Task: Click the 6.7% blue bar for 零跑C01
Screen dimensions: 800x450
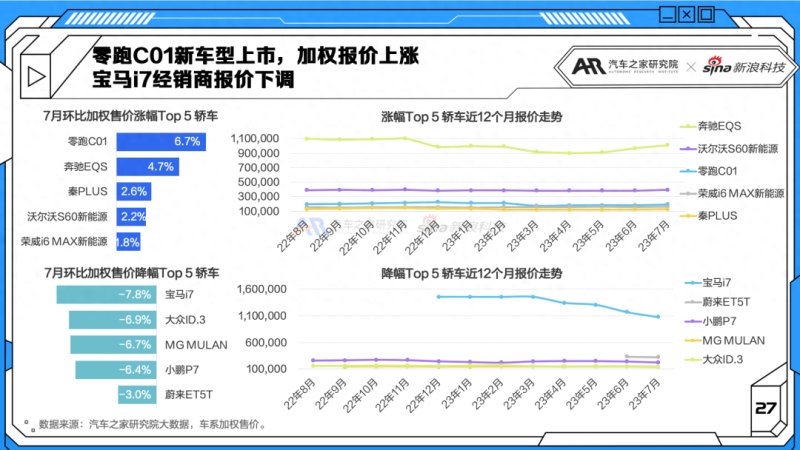Action: point(161,142)
